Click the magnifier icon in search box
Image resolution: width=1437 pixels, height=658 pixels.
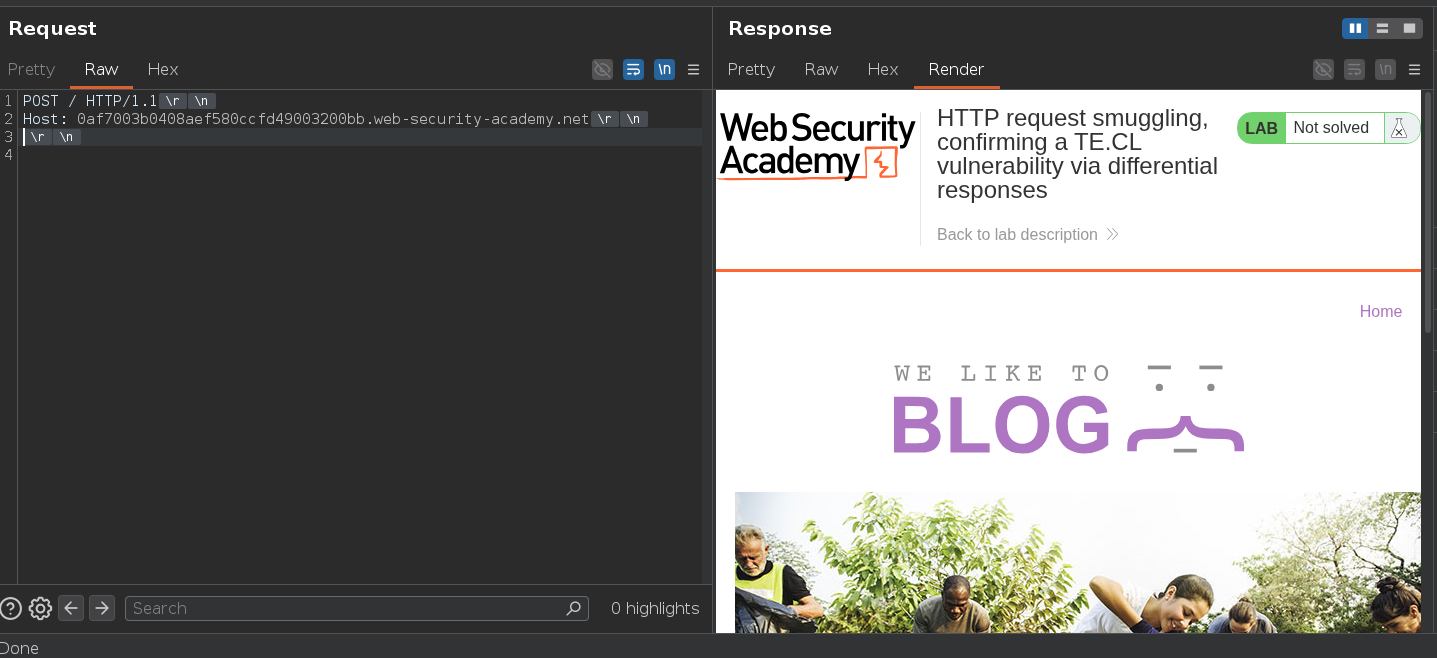(x=574, y=608)
